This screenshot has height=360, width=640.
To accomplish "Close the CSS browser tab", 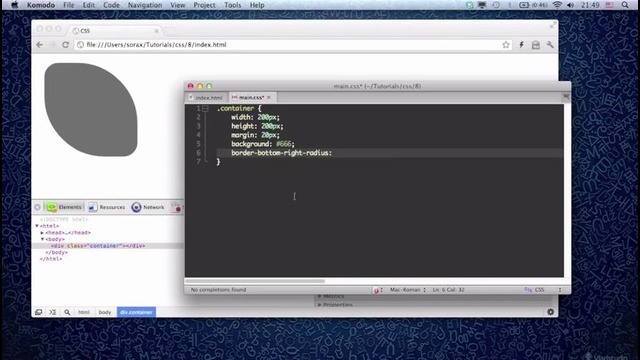I will click(x=156, y=31).
